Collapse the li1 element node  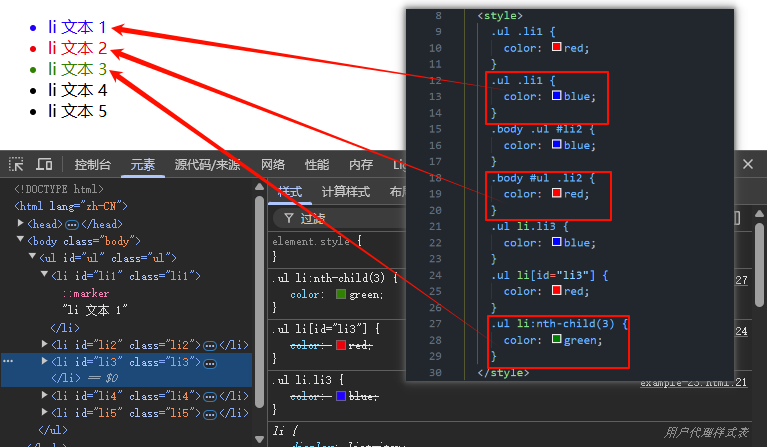[x=44, y=275]
